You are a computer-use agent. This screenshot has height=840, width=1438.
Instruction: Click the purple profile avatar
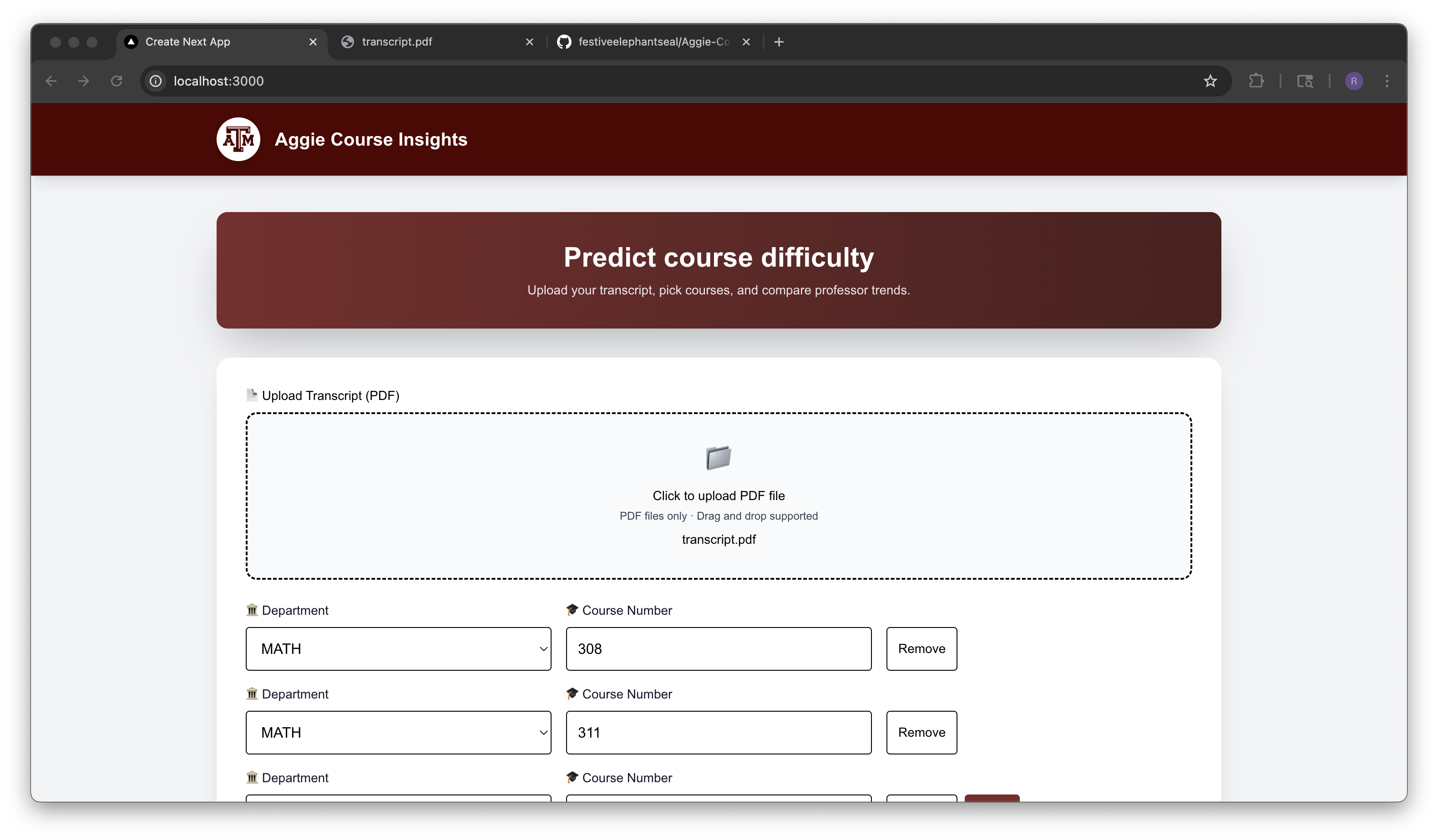(1353, 81)
